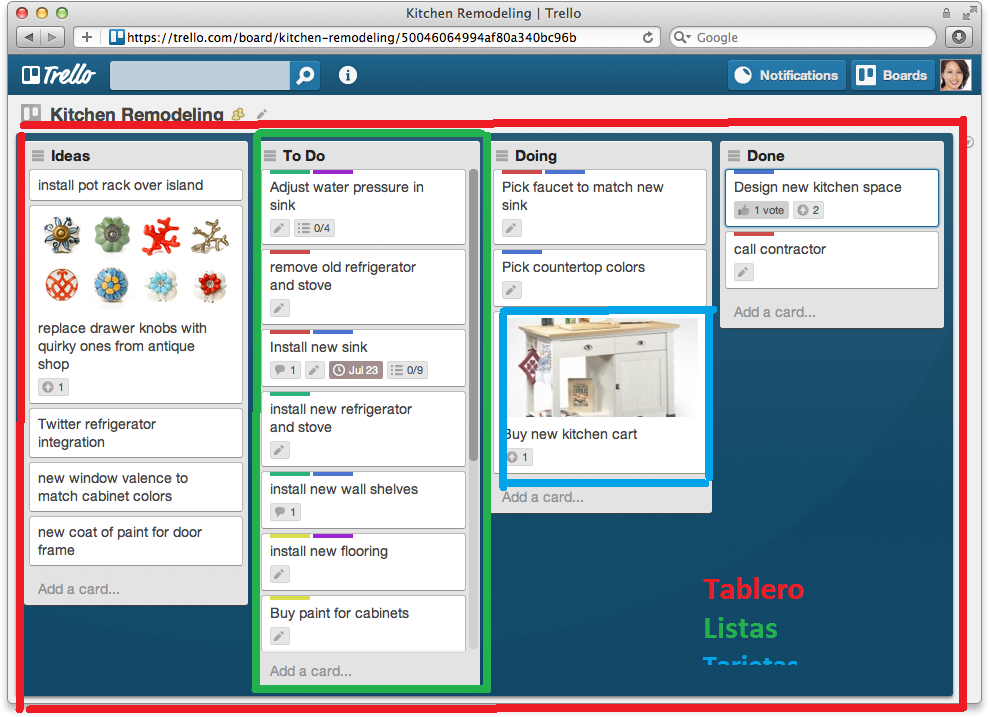Click the Jul 23 due date badge
Viewport: 989px width, 717px height.
pyautogui.click(x=356, y=370)
